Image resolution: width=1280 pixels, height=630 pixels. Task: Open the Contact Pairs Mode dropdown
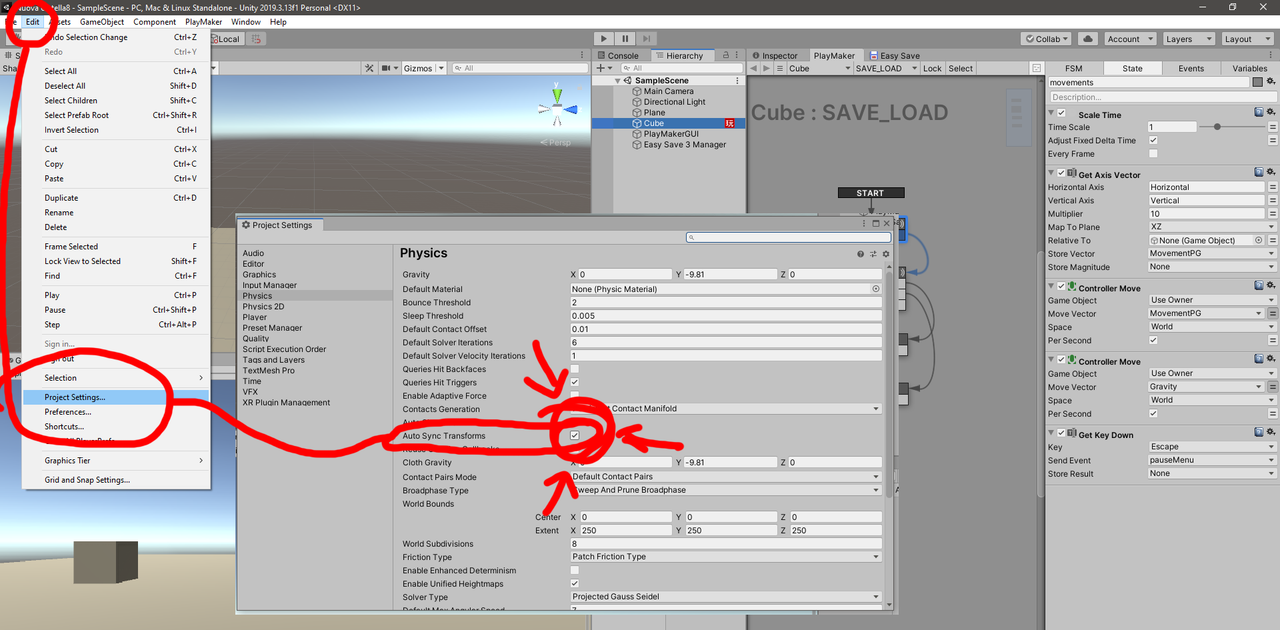tap(726, 477)
